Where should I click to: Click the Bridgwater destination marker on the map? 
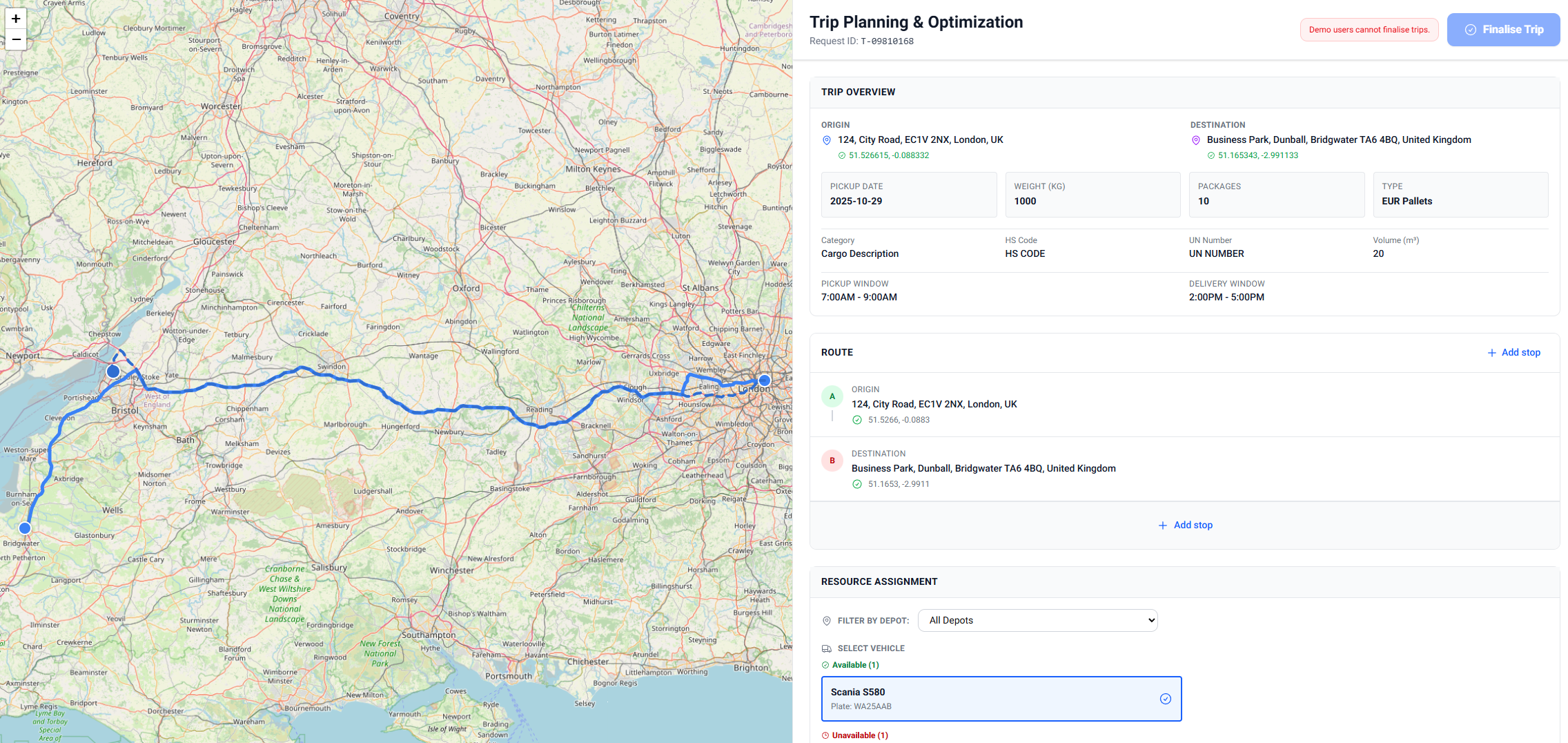click(x=24, y=528)
